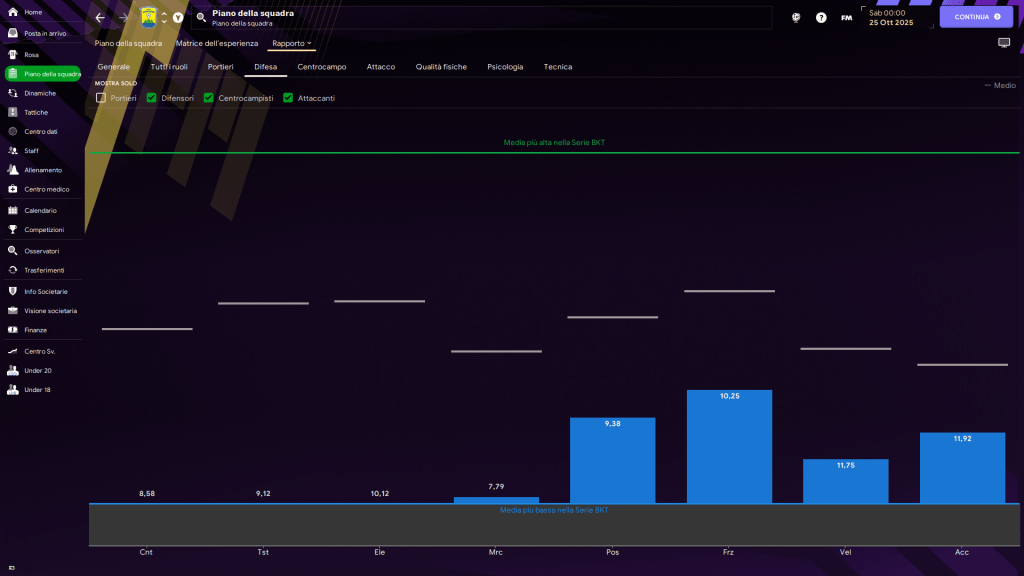
Task: Select the Qualità fisiche tab
Action: click(x=441, y=67)
